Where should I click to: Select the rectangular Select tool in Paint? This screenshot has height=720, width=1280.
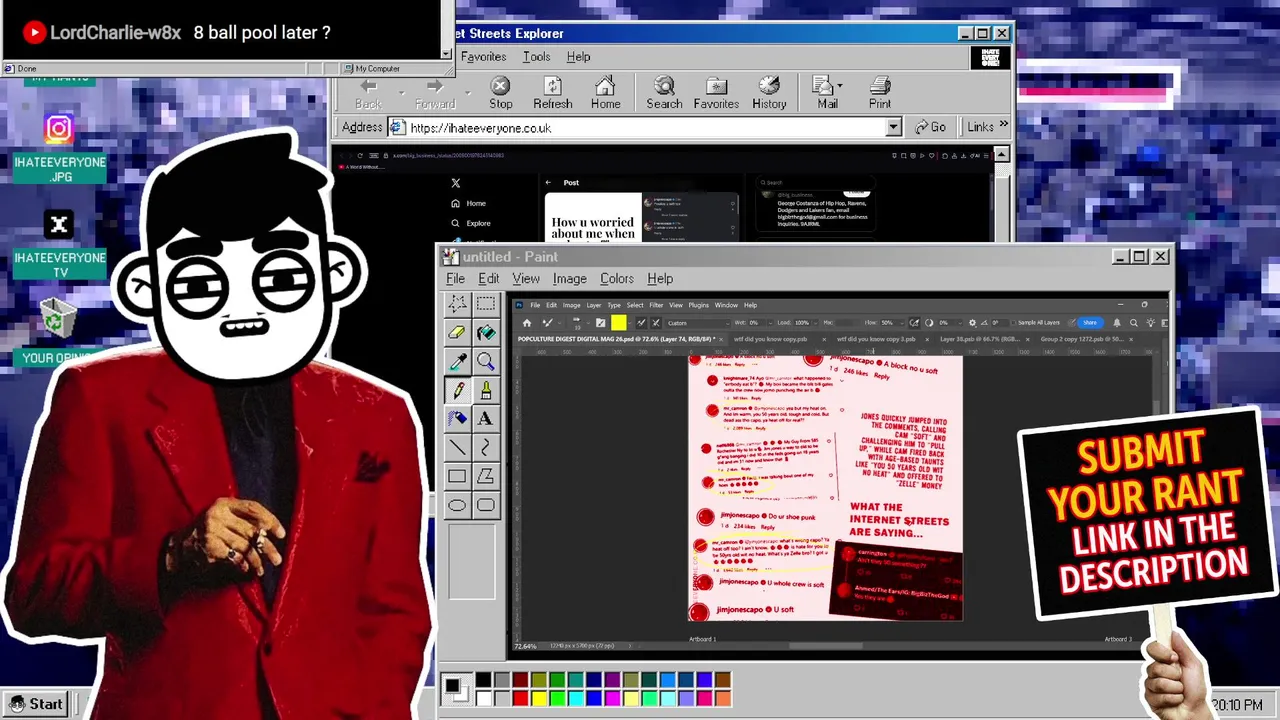486,304
